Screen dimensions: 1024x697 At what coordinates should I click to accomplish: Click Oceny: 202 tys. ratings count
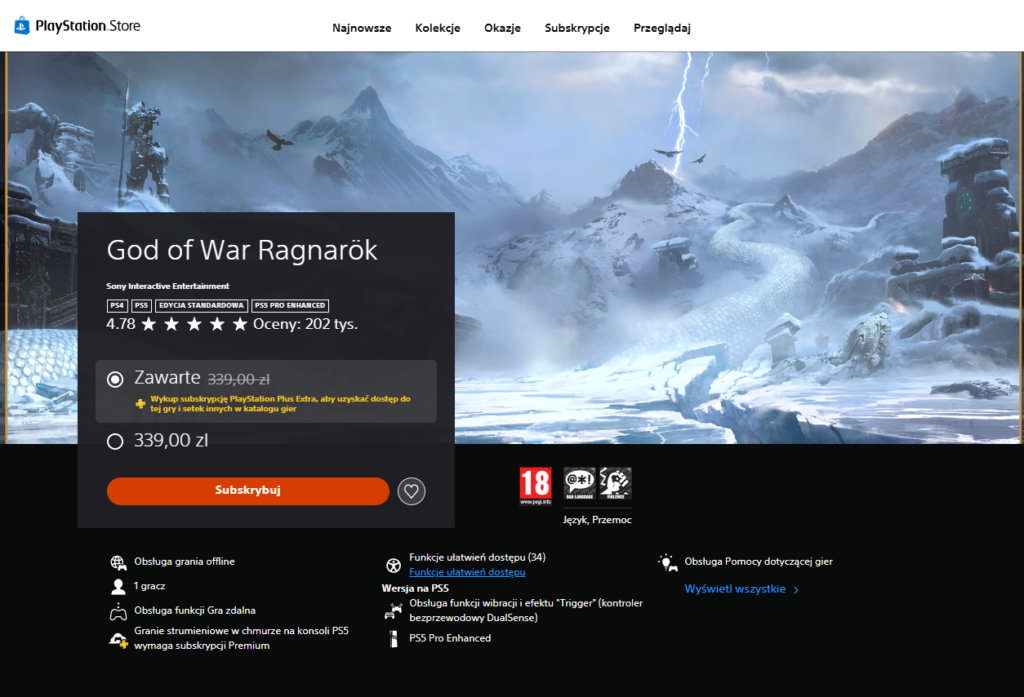(x=305, y=324)
